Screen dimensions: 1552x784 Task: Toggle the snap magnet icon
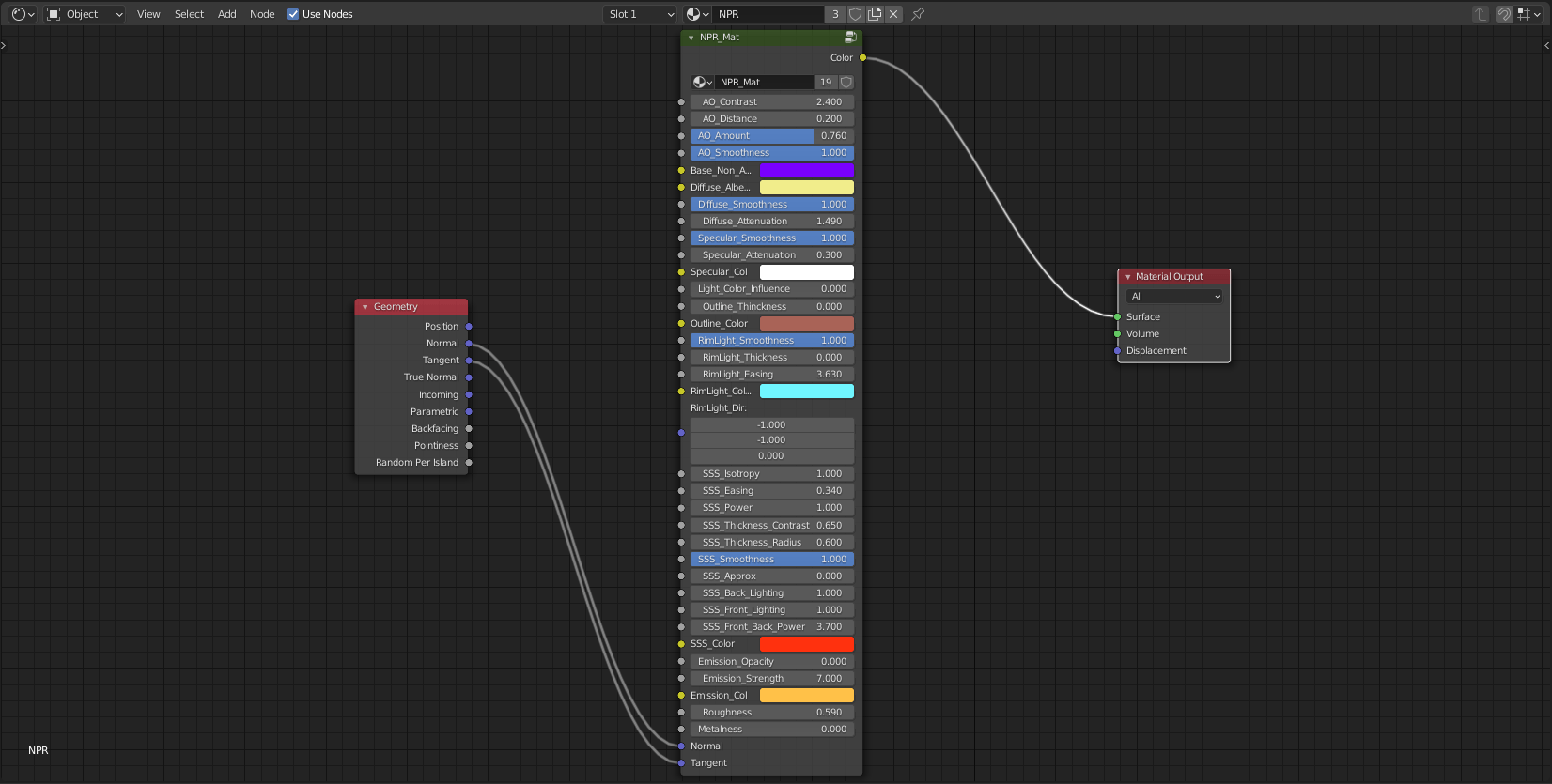pos(1504,14)
